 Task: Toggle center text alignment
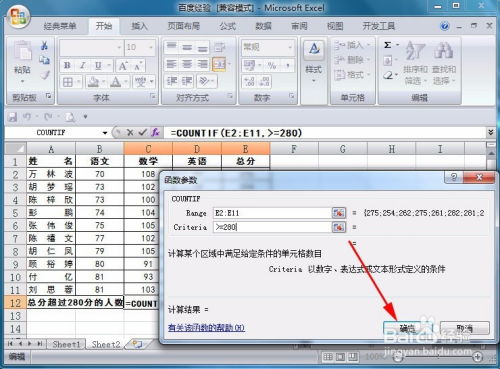(187, 64)
